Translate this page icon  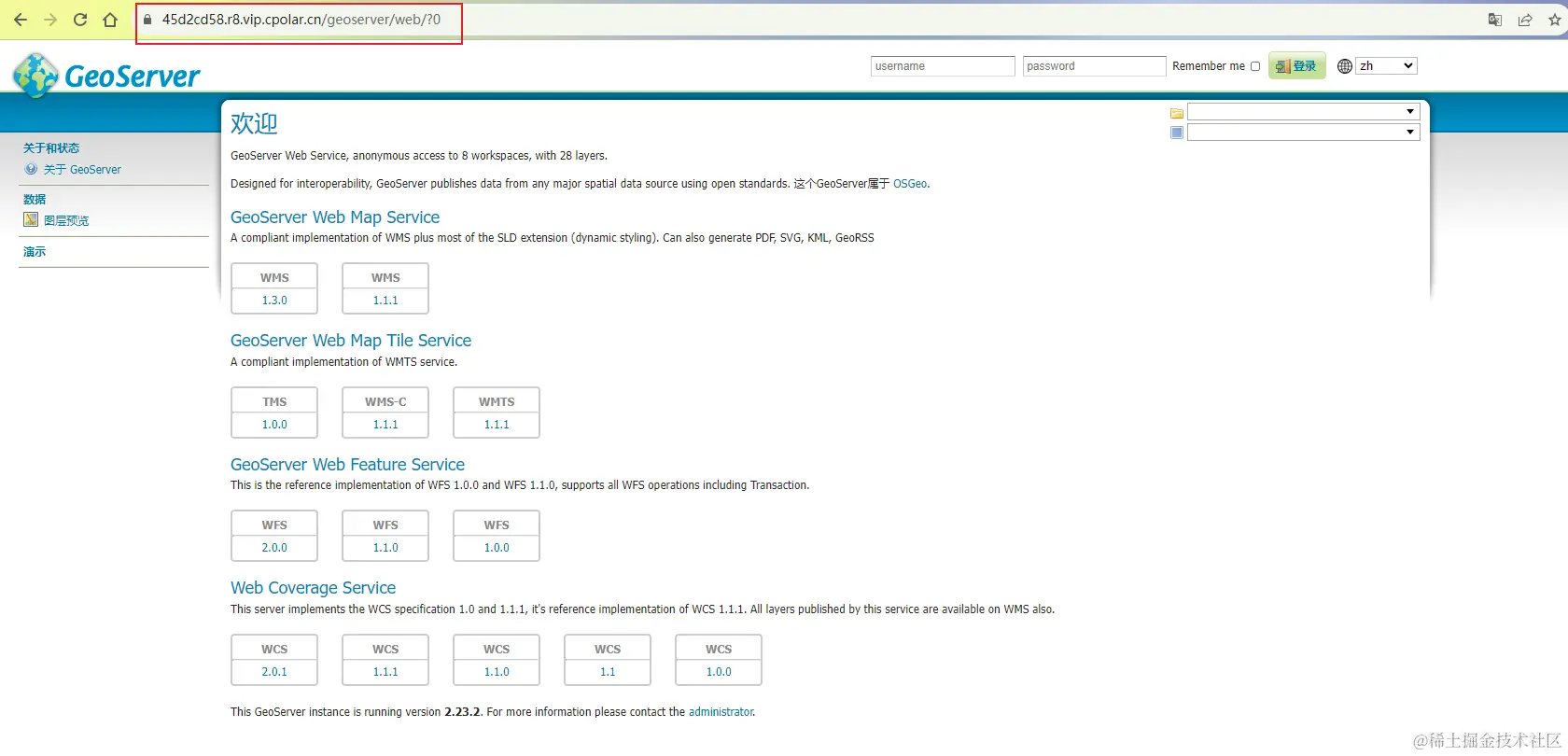click(x=1495, y=20)
